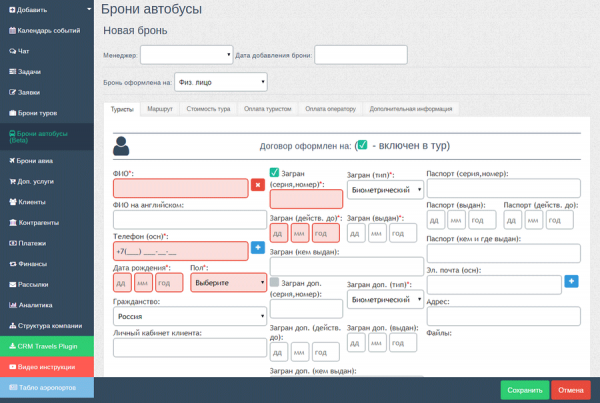Focus Эл. почта (осн) field
Image resolution: width=600 pixels, height=403 pixels.
(x=494, y=285)
